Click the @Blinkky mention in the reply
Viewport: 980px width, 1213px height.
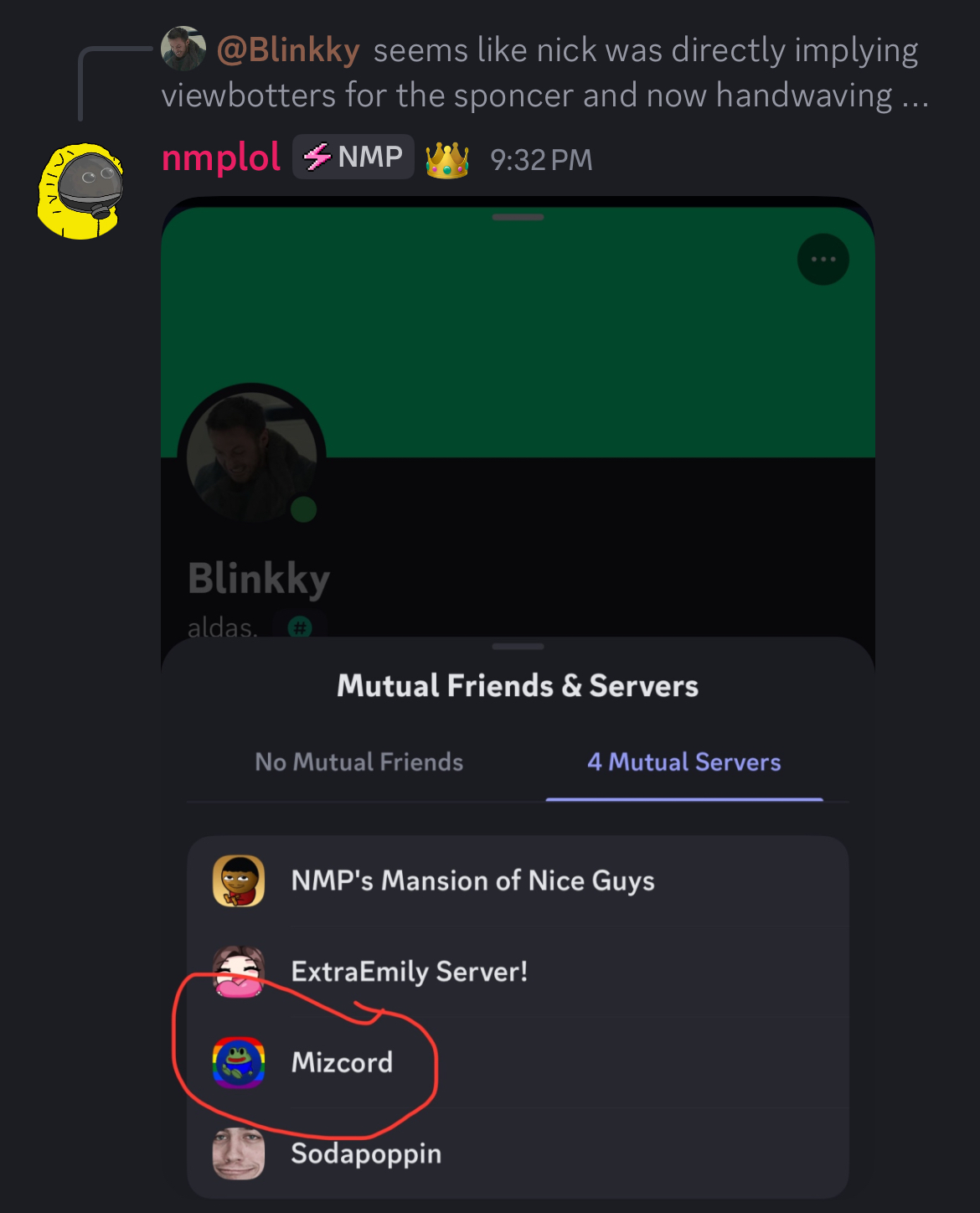288,50
